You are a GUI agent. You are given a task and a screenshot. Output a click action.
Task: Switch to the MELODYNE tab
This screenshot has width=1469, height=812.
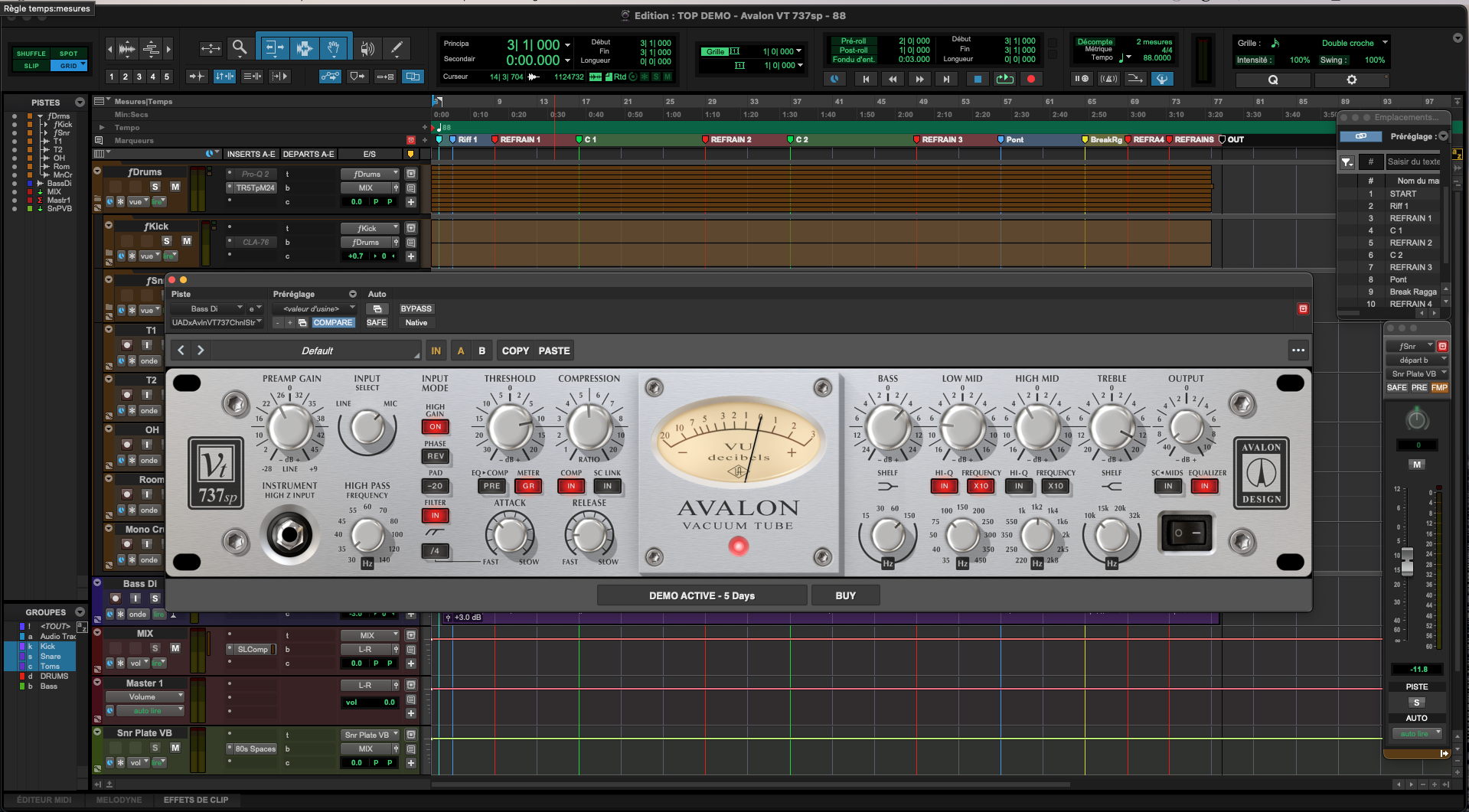pyautogui.click(x=119, y=800)
